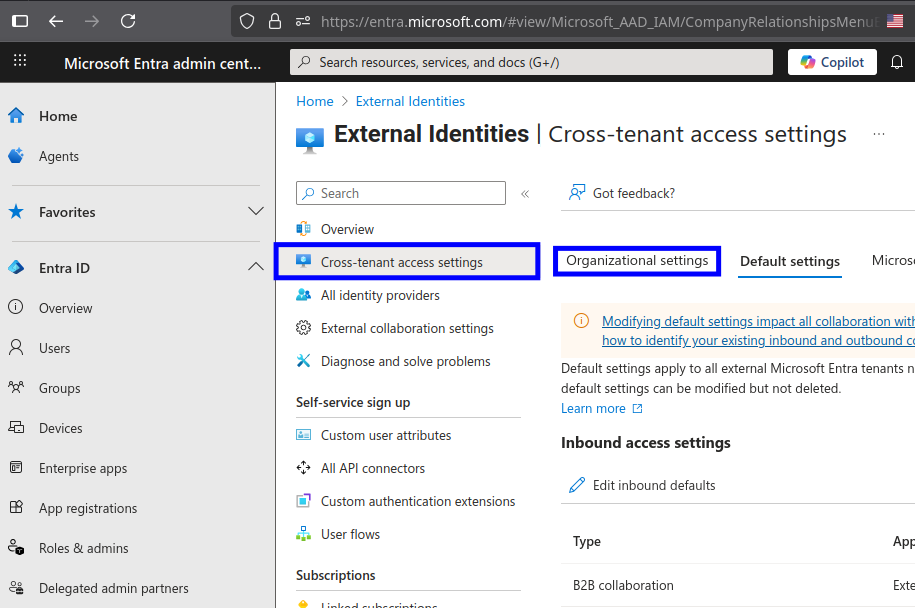Focus the Search resources, services, and docs box
This screenshot has width=915, height=608.
point(531,62)
